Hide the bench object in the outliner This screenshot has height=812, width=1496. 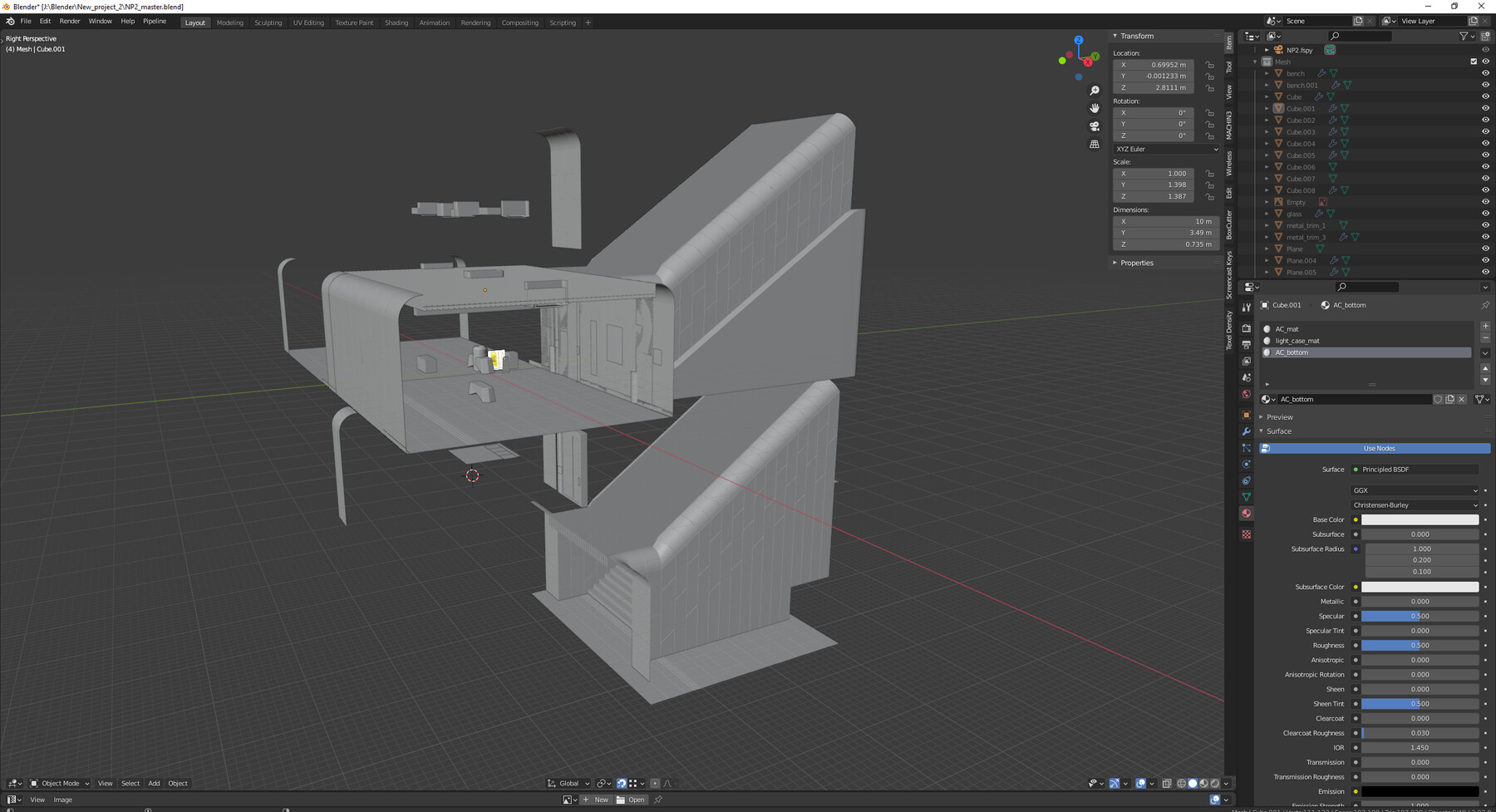(x=1485, y=73)
